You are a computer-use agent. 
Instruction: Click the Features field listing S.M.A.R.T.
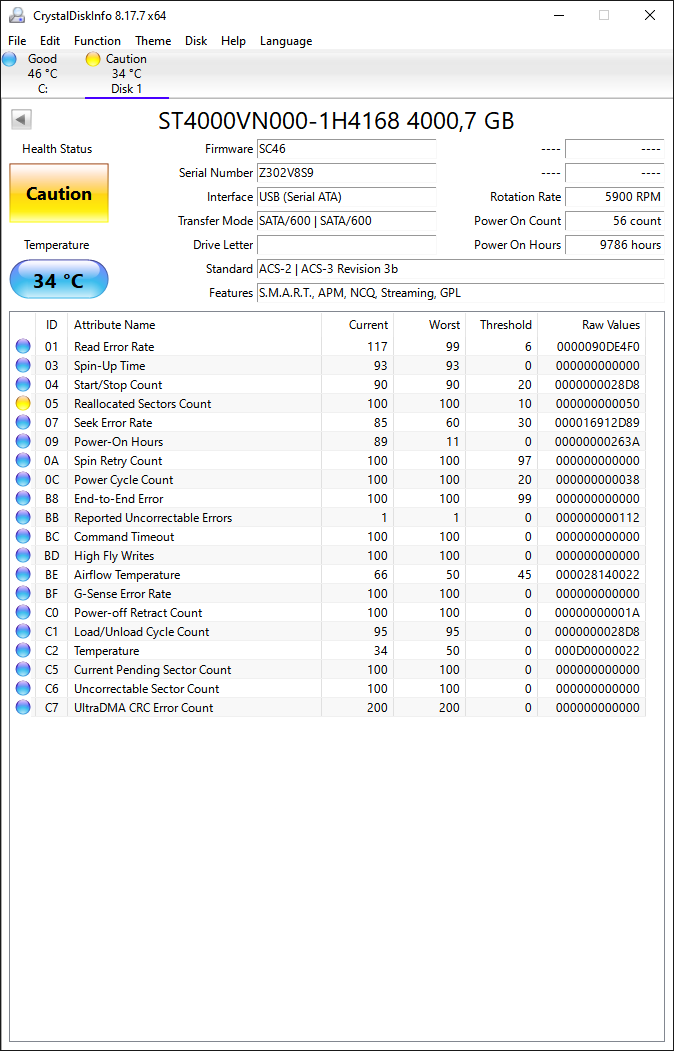coord(460,293)
